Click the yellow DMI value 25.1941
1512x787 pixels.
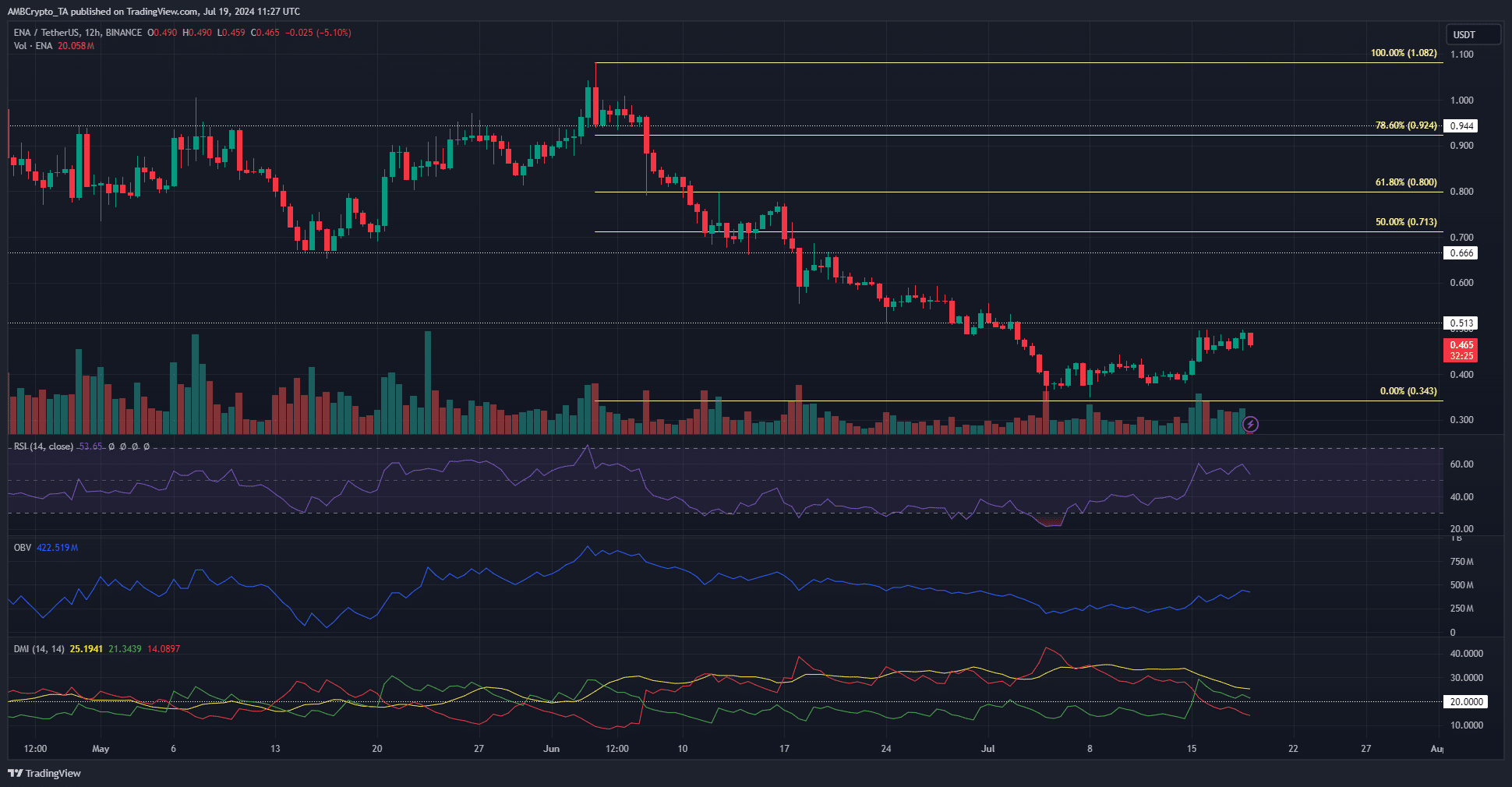pyautogui.click(x=87, y=649)
